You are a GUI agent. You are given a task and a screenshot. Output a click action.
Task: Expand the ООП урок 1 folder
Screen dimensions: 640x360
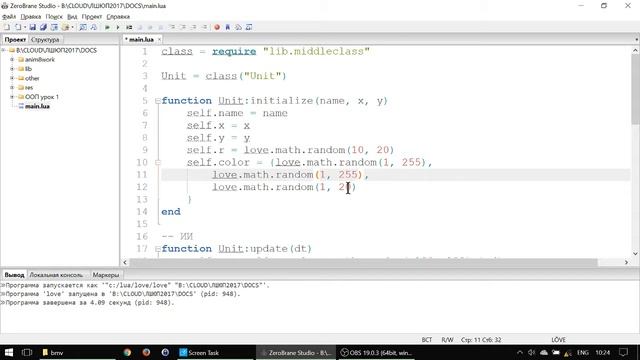click(x=12, y=97)
